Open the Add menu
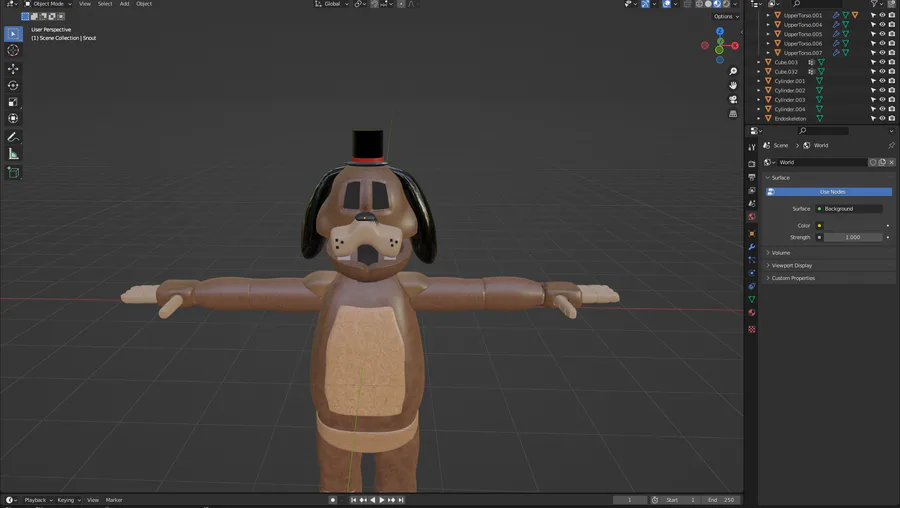The image size is (900, 508). point(125,4)
